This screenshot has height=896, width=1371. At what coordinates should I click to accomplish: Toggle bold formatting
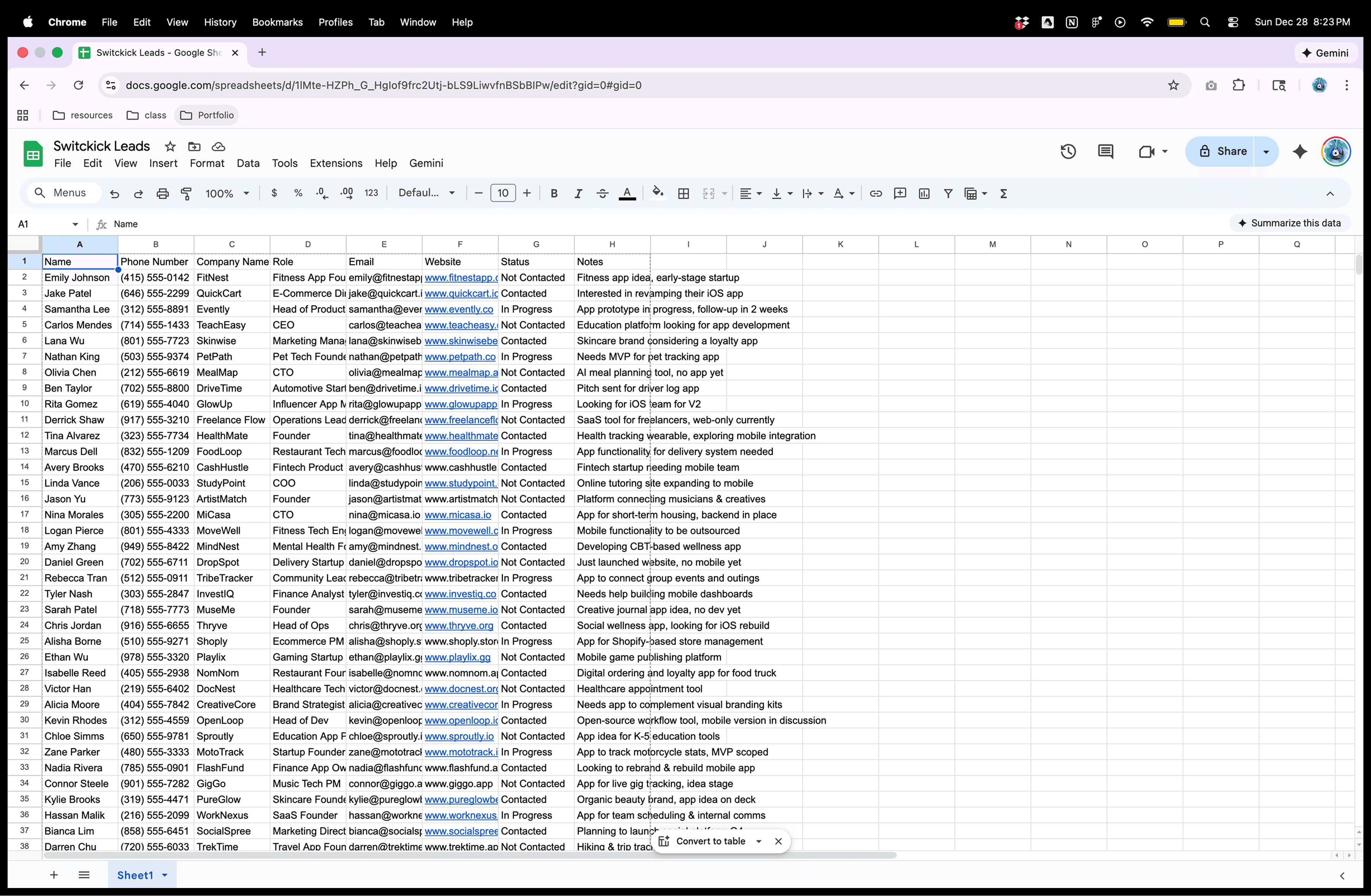click(x=554, y=193)
